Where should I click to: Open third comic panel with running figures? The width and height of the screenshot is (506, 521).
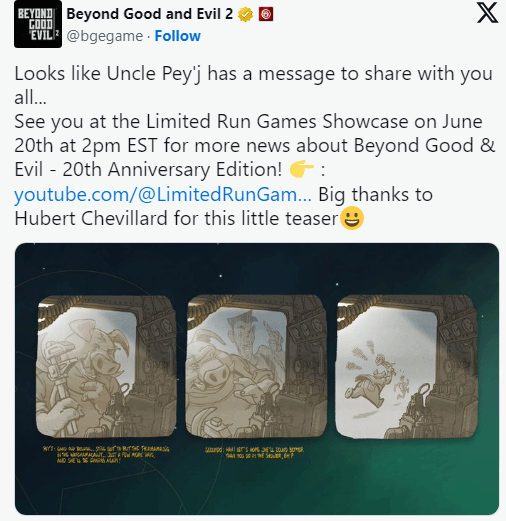click(406, 366)
